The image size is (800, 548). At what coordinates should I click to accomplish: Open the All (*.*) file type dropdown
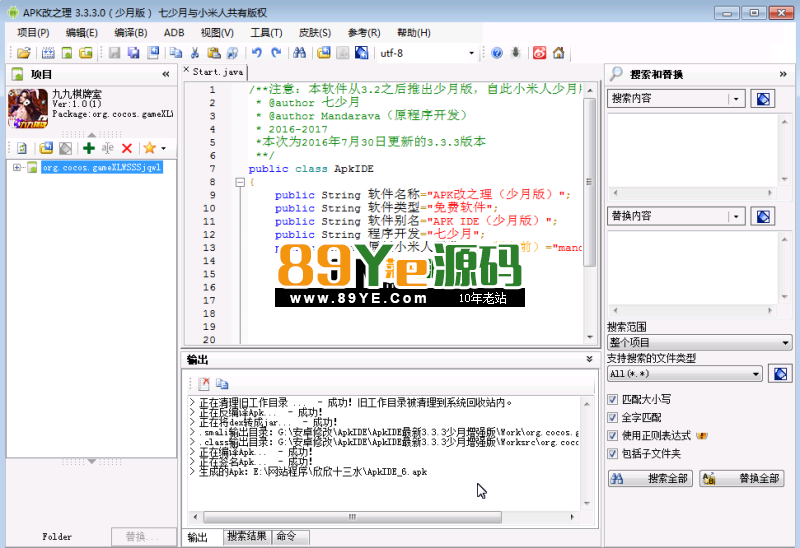click(x=756, y=374)
